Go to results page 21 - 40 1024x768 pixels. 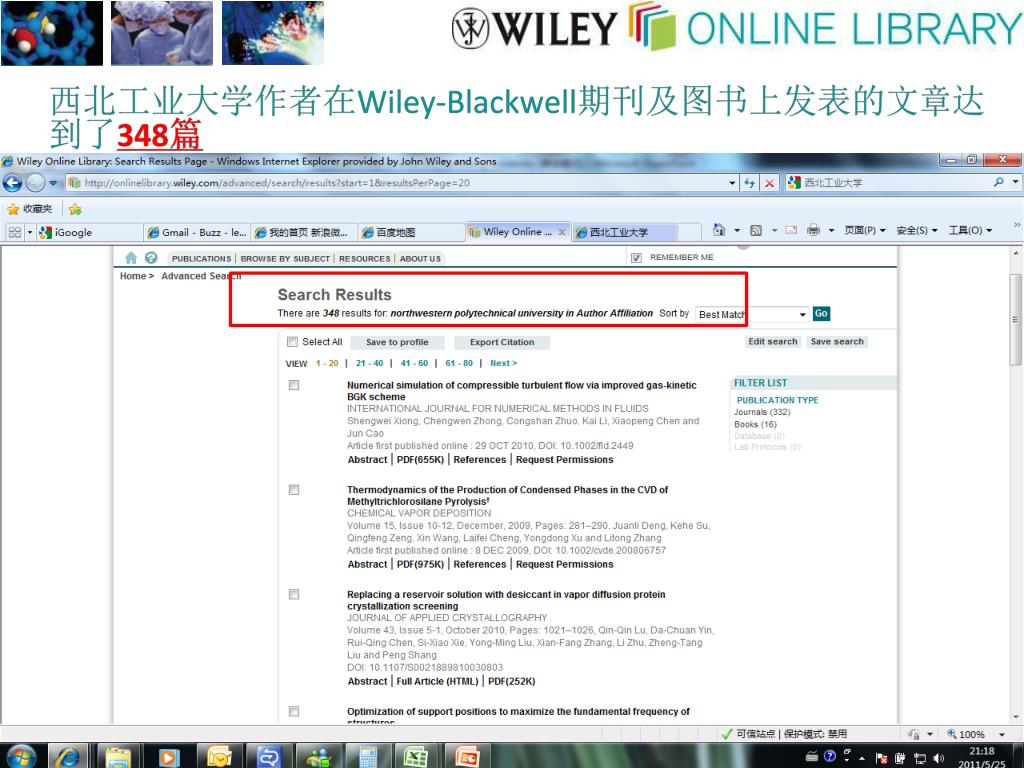370,363
